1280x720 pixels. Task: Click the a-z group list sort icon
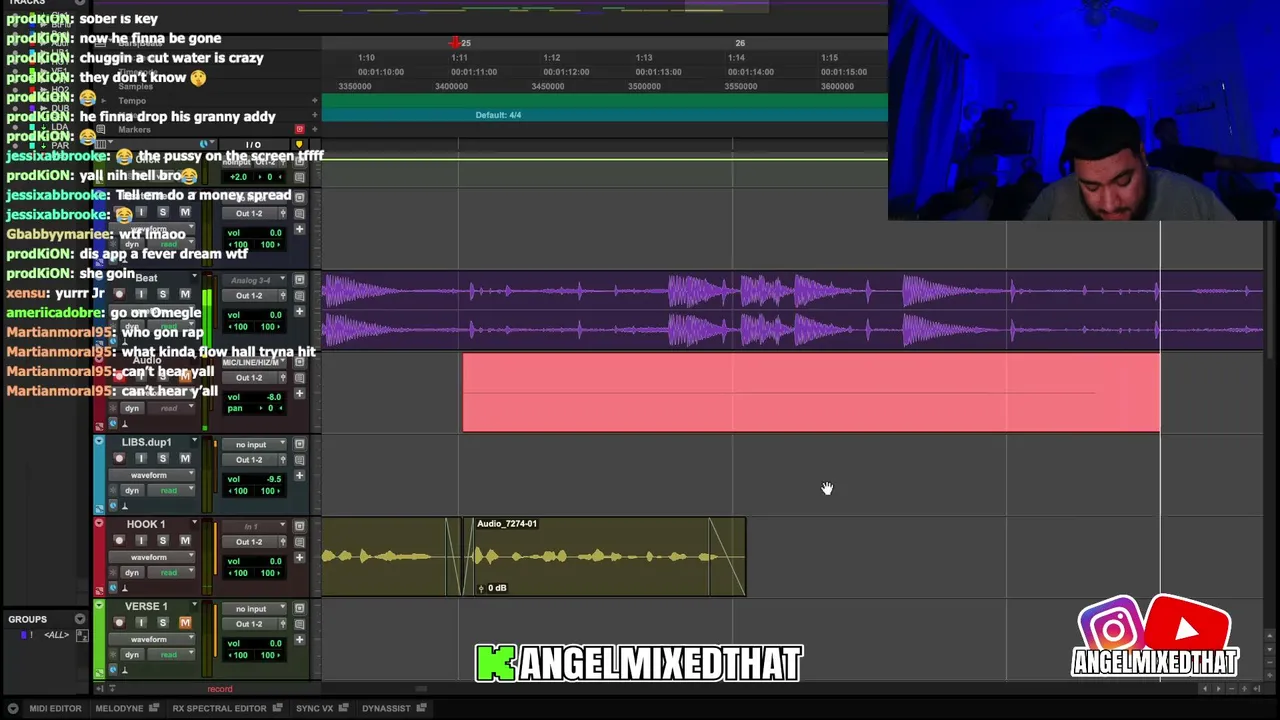click(83, 636)
